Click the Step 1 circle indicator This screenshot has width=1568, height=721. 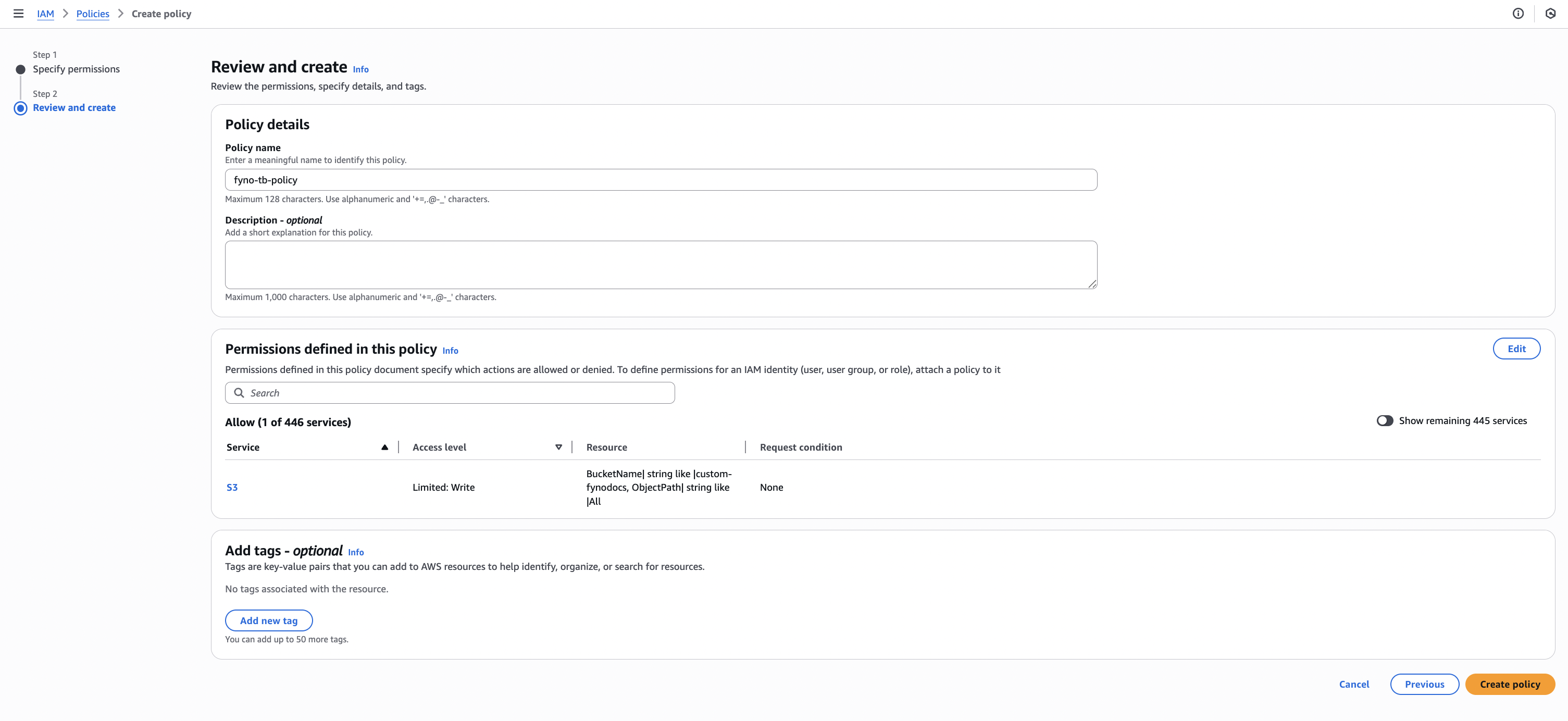(21, 69)
